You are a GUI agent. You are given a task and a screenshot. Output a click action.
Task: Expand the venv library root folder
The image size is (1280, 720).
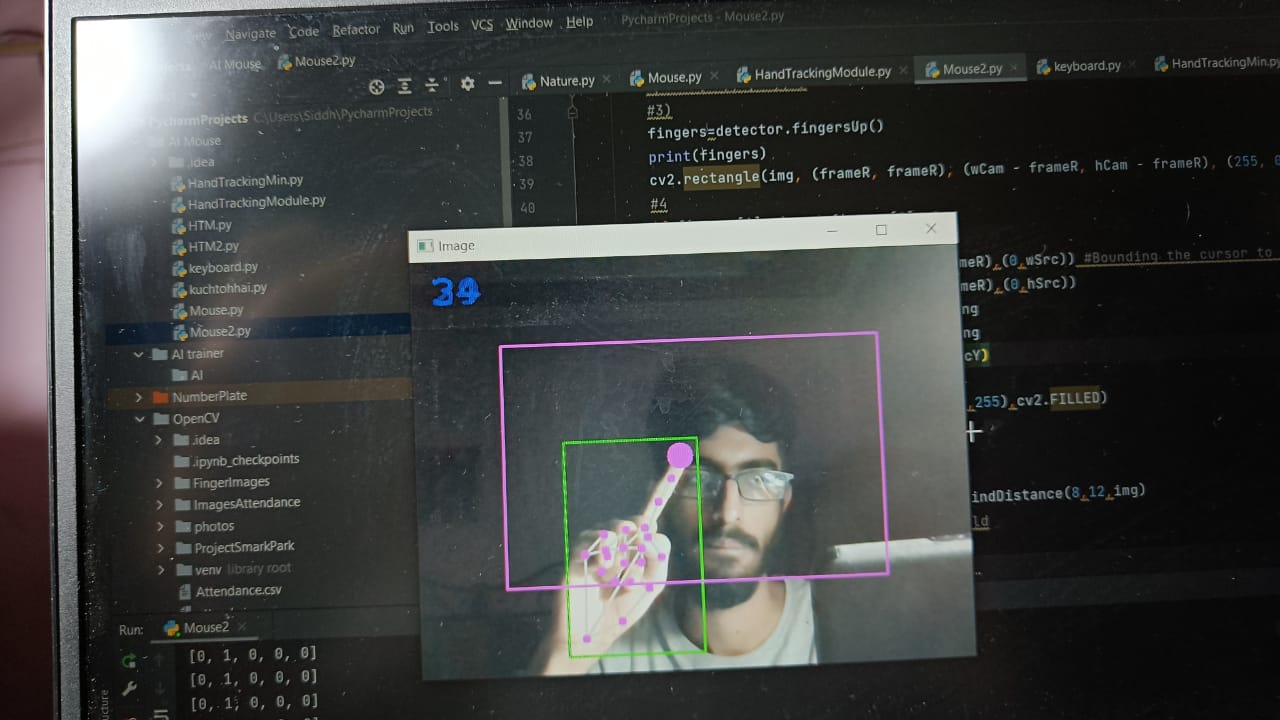160,568
